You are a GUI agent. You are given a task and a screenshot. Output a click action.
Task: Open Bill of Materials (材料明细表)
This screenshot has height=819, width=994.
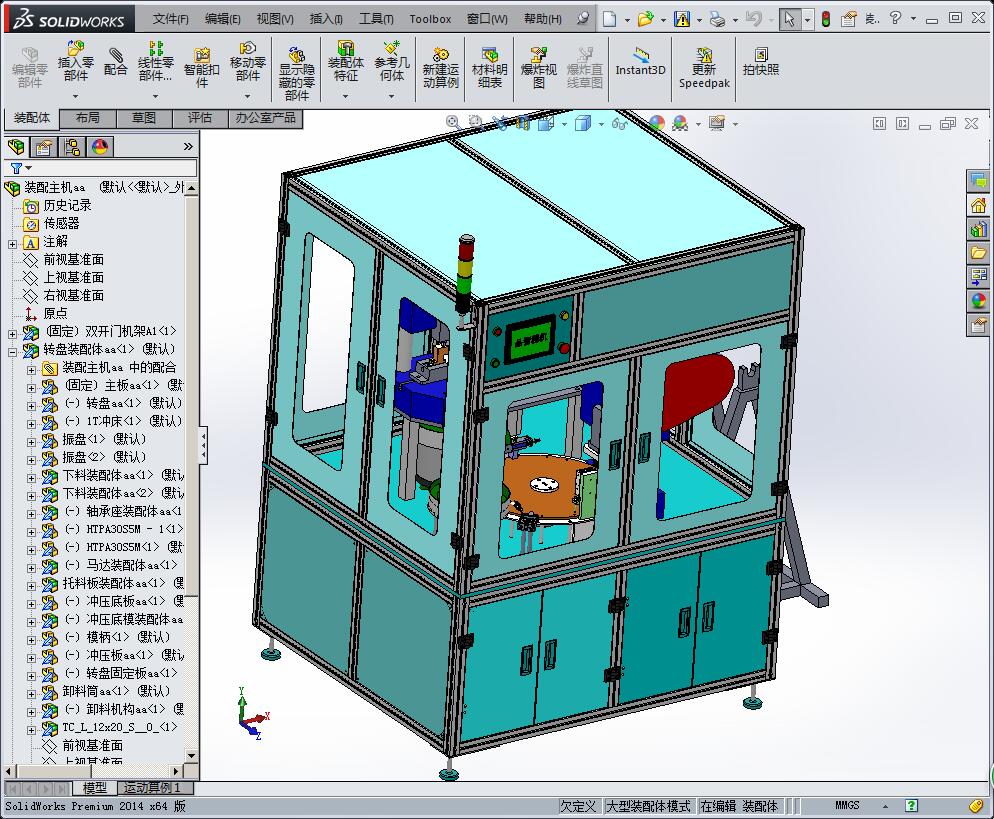click(x=489, y=68)
